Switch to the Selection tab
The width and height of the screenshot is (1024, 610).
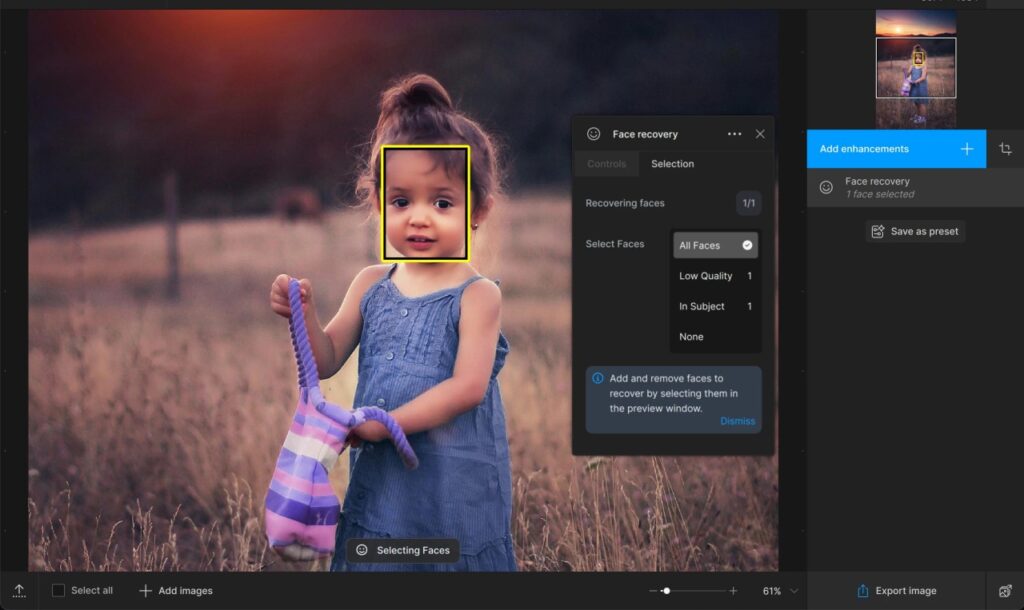tap(672, 164)
